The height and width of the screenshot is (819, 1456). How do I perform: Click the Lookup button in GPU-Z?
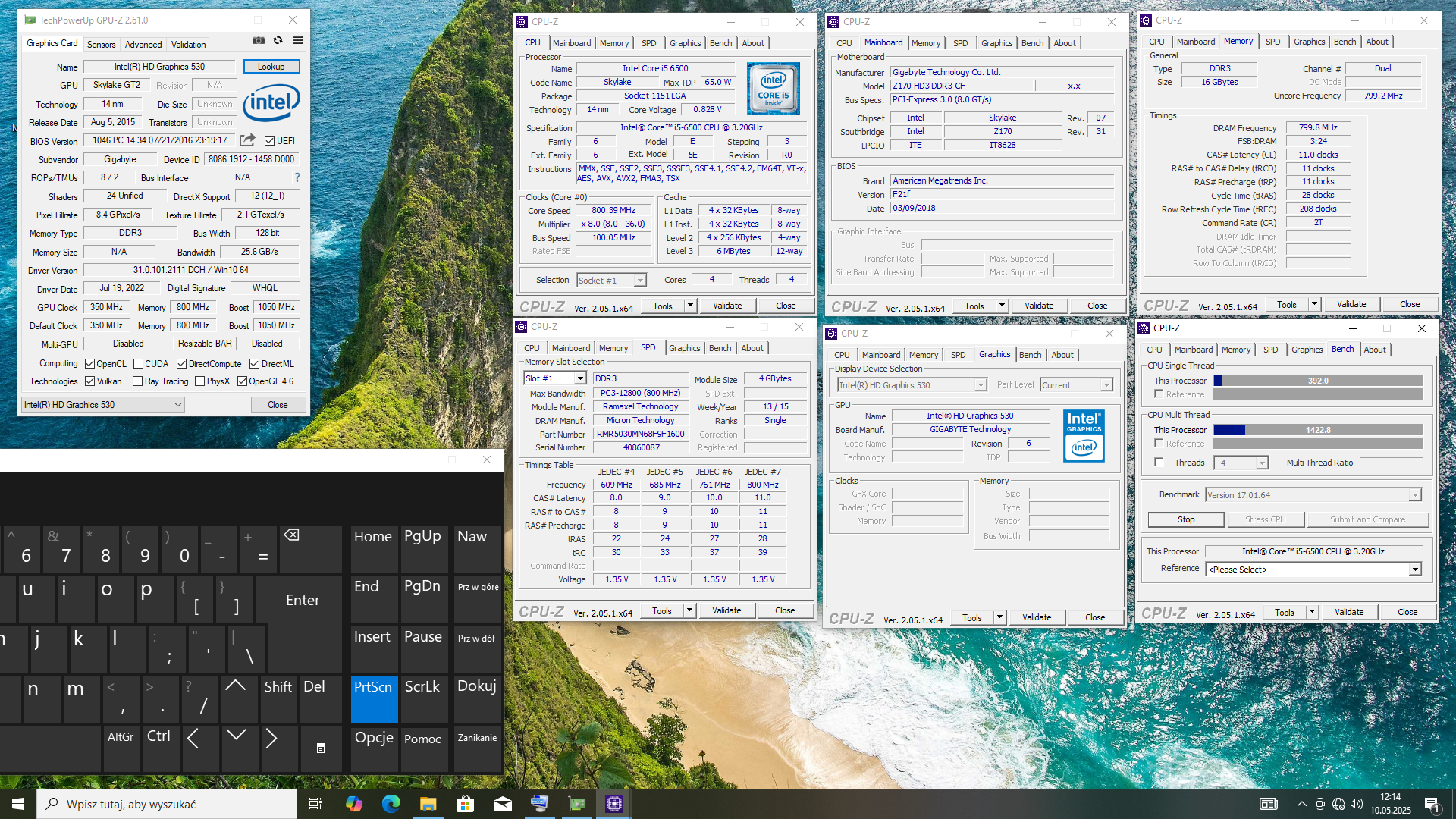pyautogui.click(x=271, y=67)
